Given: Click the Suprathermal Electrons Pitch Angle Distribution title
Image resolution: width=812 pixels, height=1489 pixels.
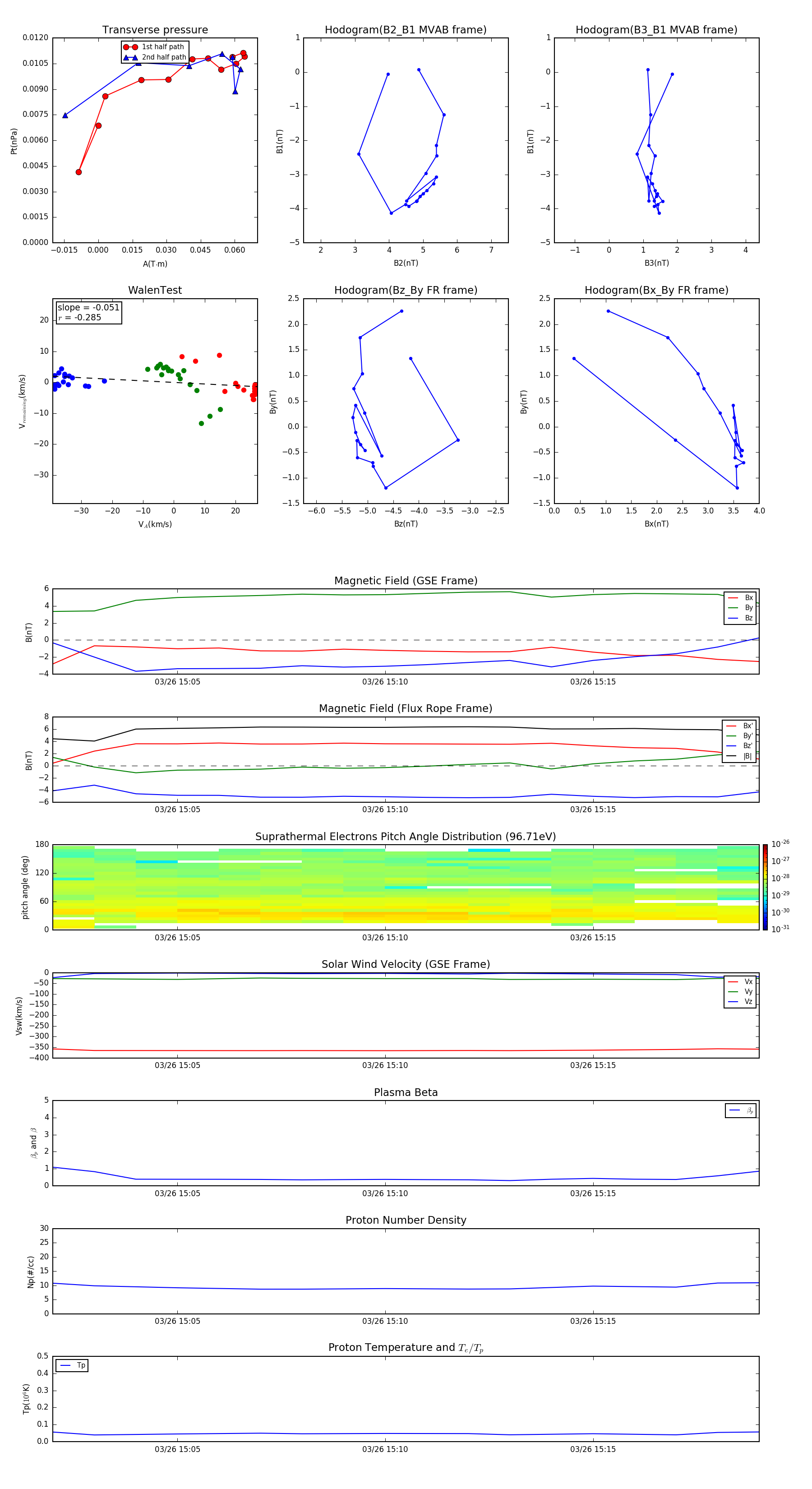Looking at the screenshot, I should coord(406,837).
